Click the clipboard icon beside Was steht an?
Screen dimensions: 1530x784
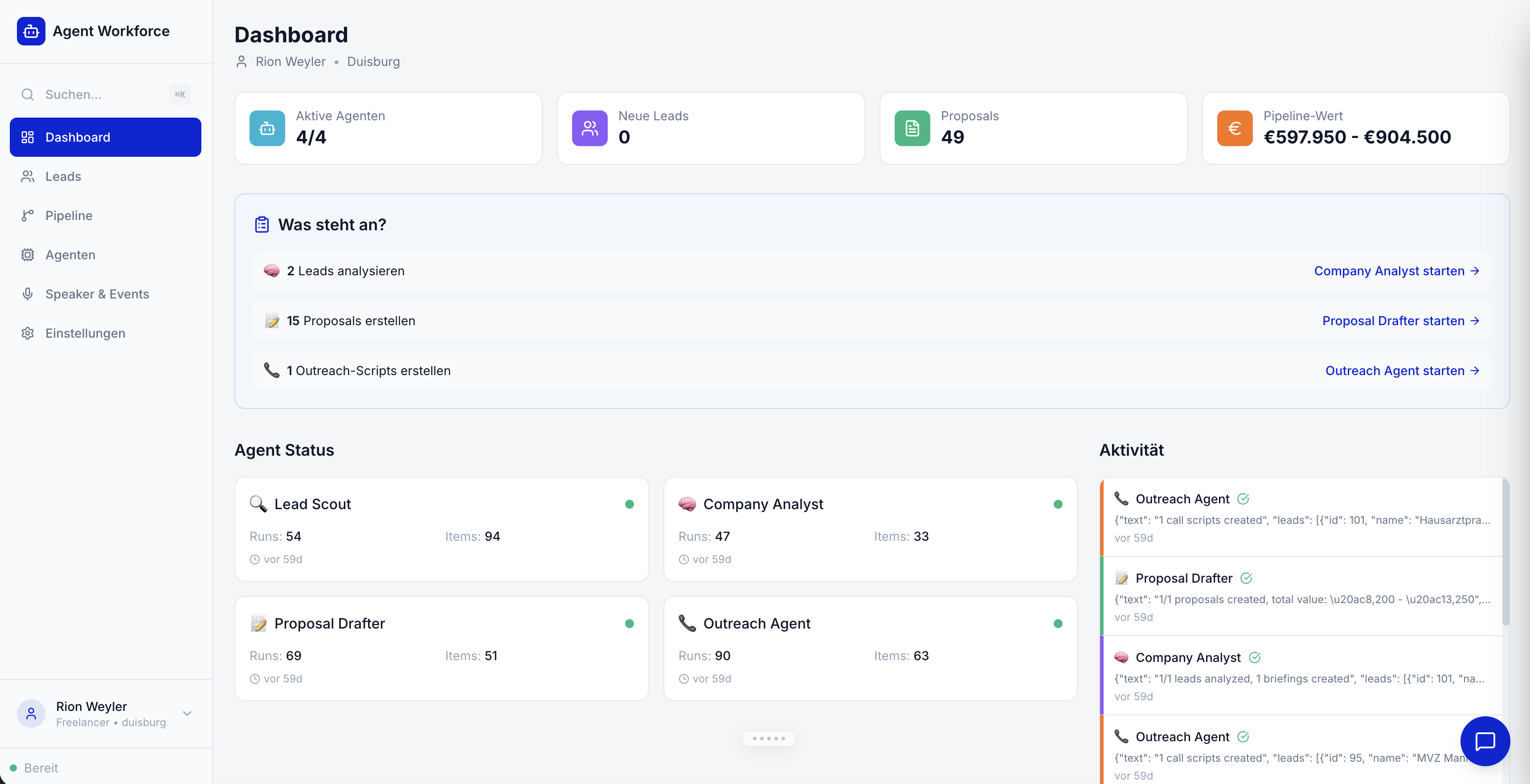tap(262, 225)
